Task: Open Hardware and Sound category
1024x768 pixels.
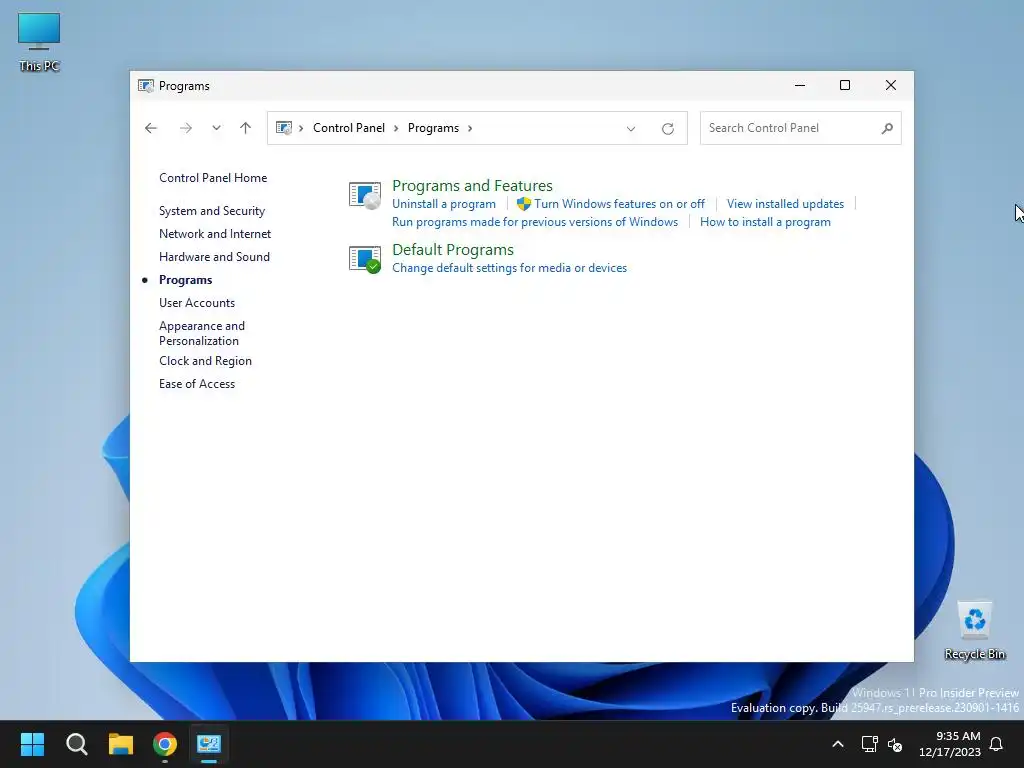Action: point(214,257)
